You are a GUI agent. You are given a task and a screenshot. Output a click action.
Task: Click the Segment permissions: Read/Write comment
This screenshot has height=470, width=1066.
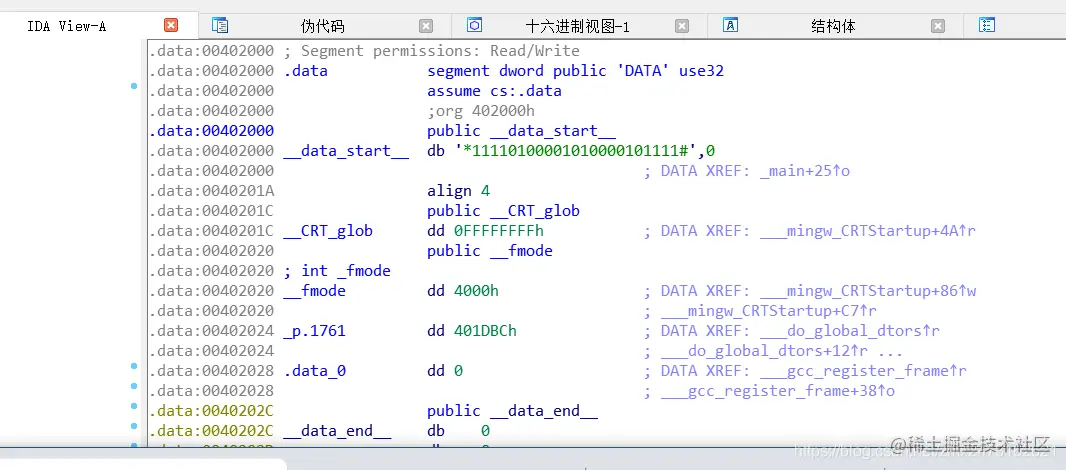click(431, 51)
